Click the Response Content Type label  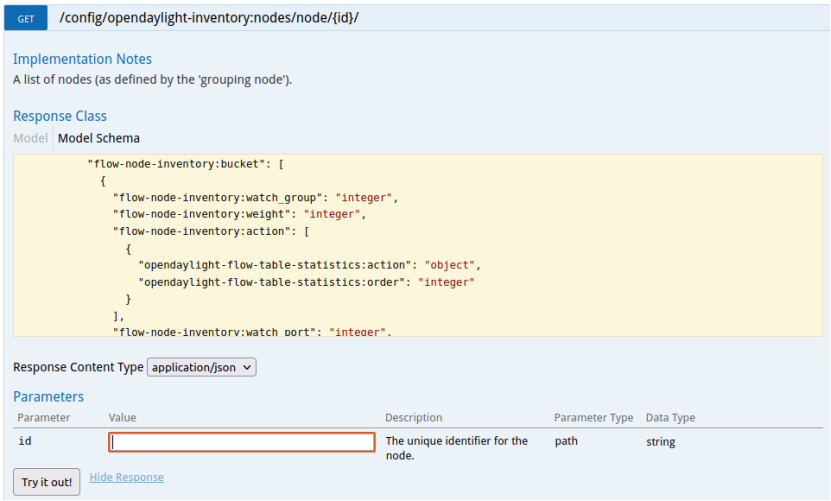pyautogui.click(x=78, y=367)
